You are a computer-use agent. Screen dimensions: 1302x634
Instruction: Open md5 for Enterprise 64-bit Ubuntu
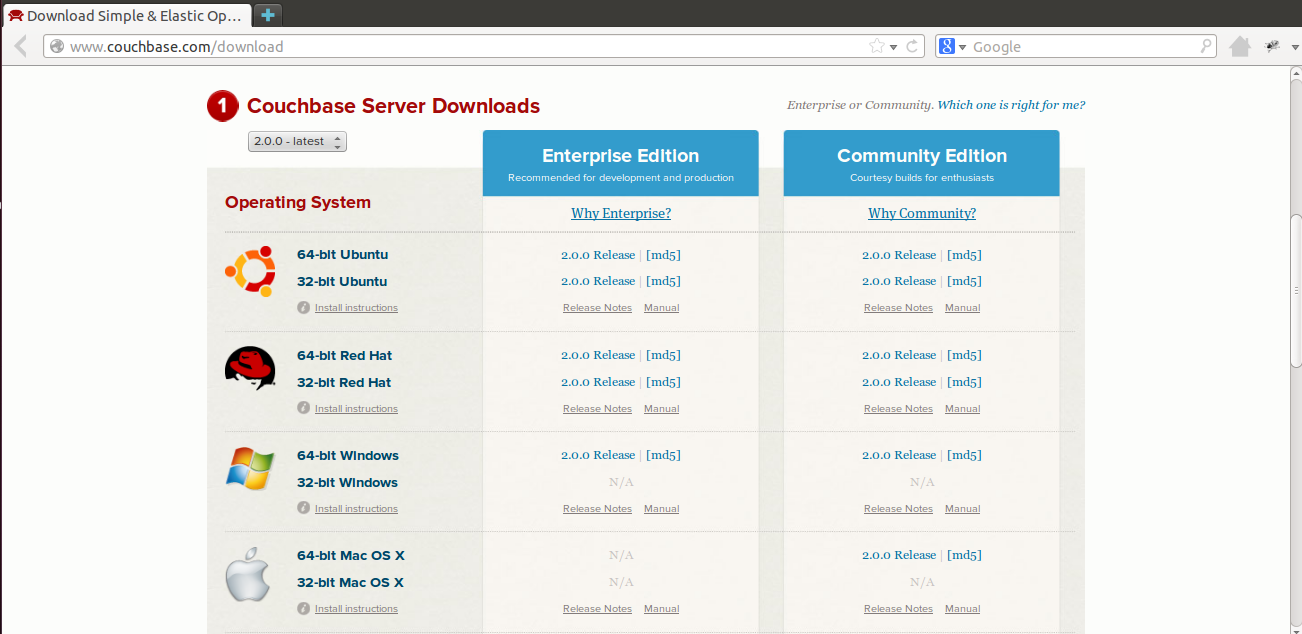pyautogui.click(x=663, y=255)
